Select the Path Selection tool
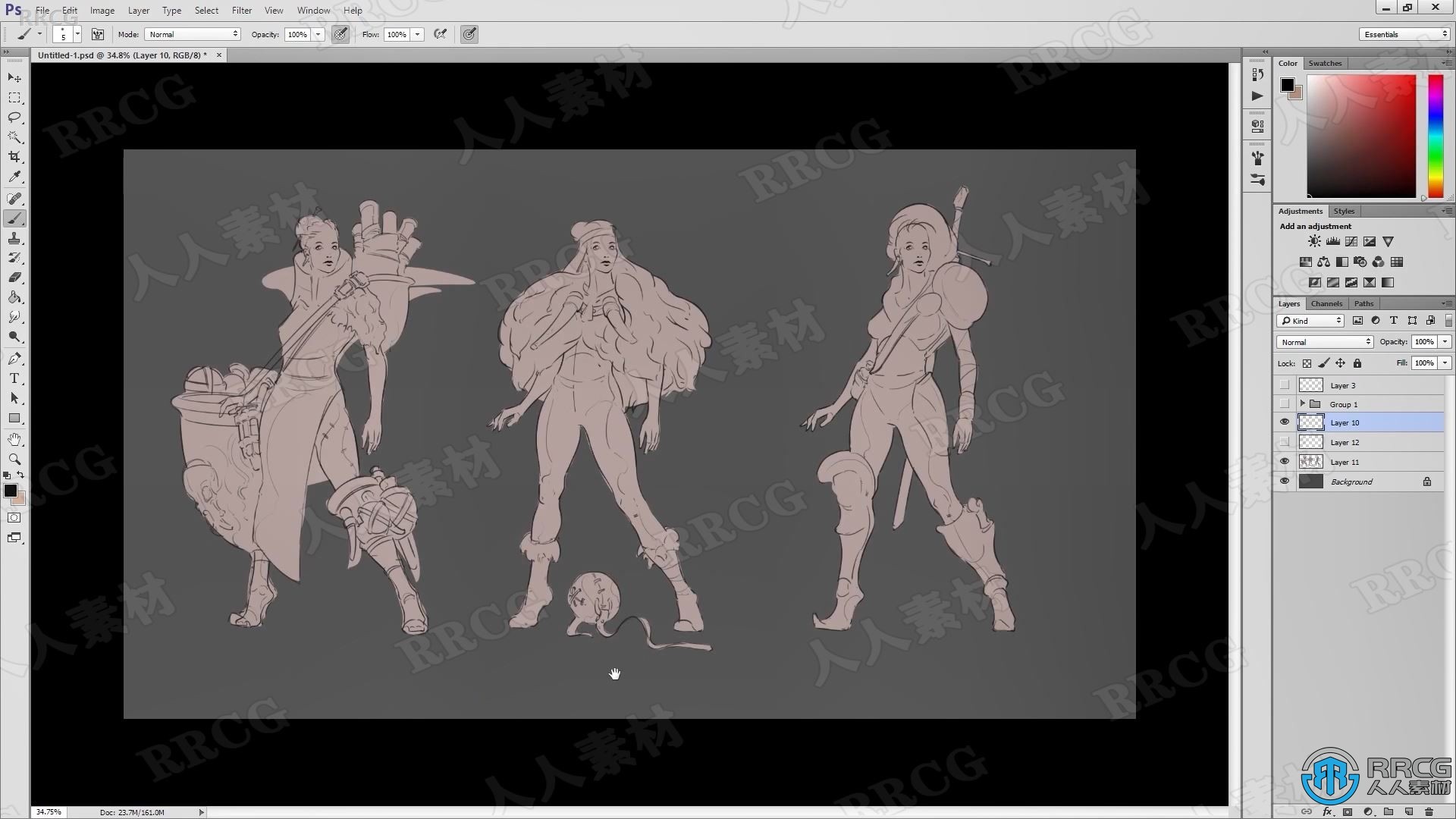Screen dimensions: 1456x819 tap(14, 398)
